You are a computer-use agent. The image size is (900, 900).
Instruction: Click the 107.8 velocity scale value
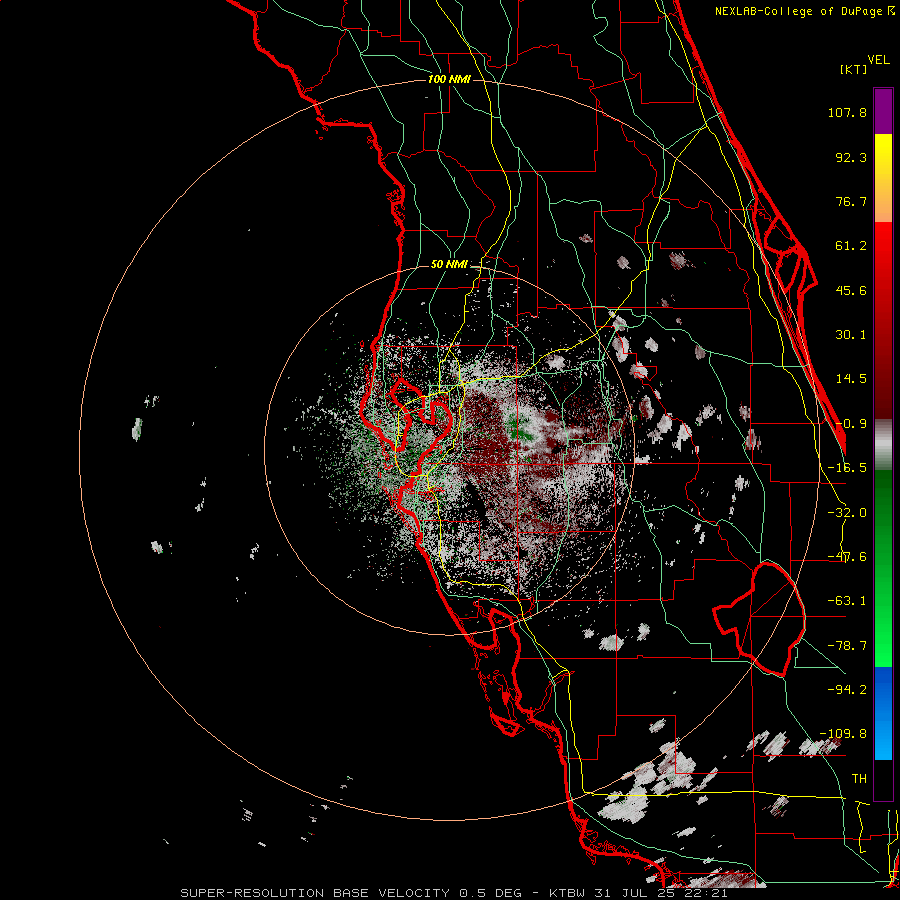(x=847, y=112)
